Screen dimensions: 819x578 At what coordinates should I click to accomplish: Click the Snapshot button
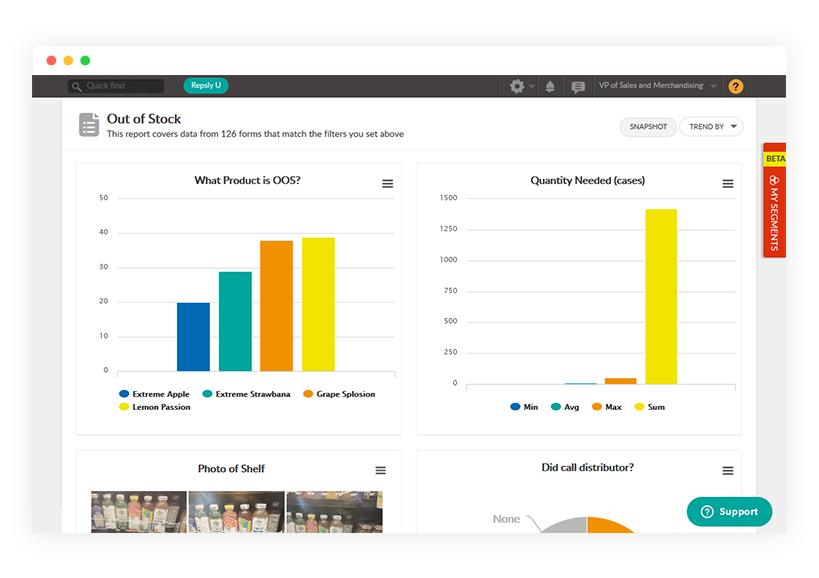click(x=647, y=127)
